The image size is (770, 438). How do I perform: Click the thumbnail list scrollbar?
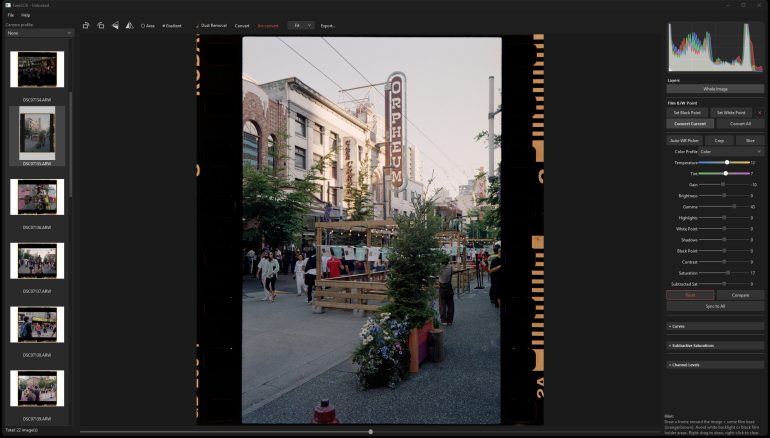click(71, 145)
